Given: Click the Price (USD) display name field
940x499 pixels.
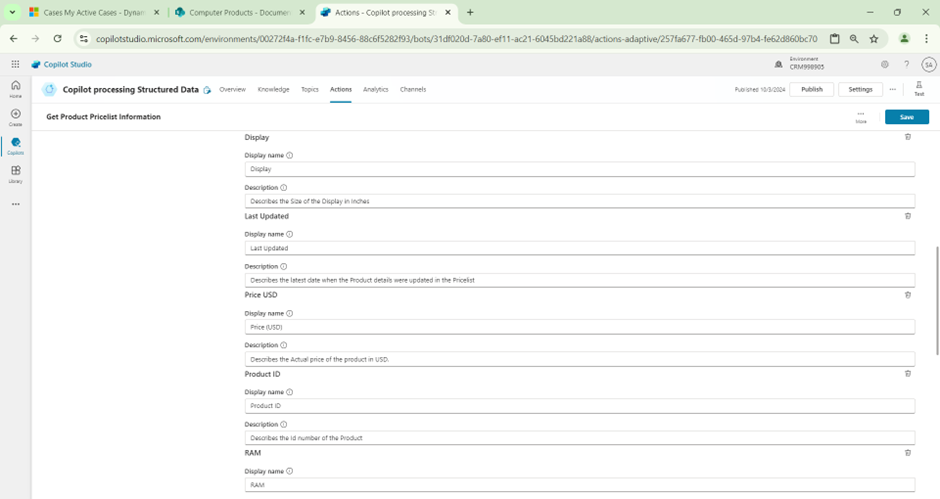Looking at the screenshot, I should 579,327.
